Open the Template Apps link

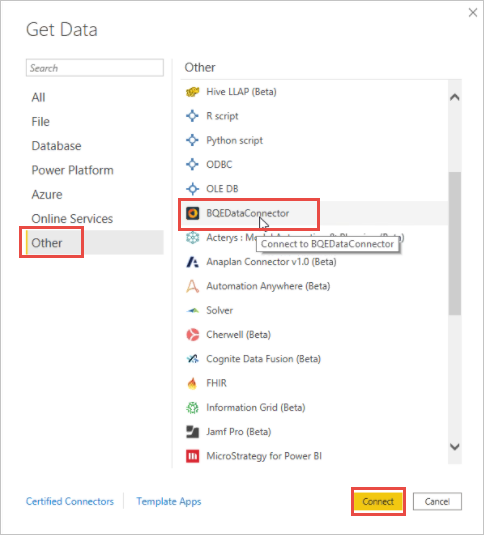click(169, 502)
